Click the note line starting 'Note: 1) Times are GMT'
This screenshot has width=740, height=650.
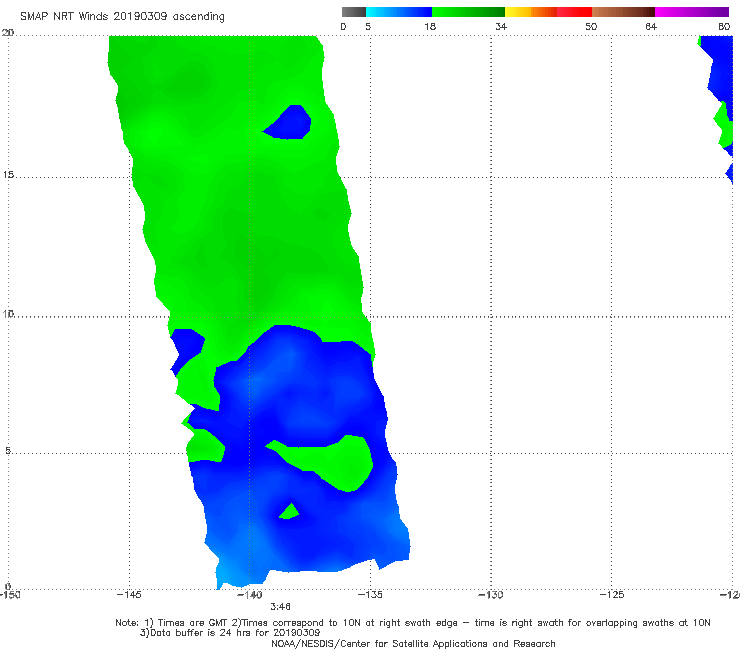click(x=412, y=623)
